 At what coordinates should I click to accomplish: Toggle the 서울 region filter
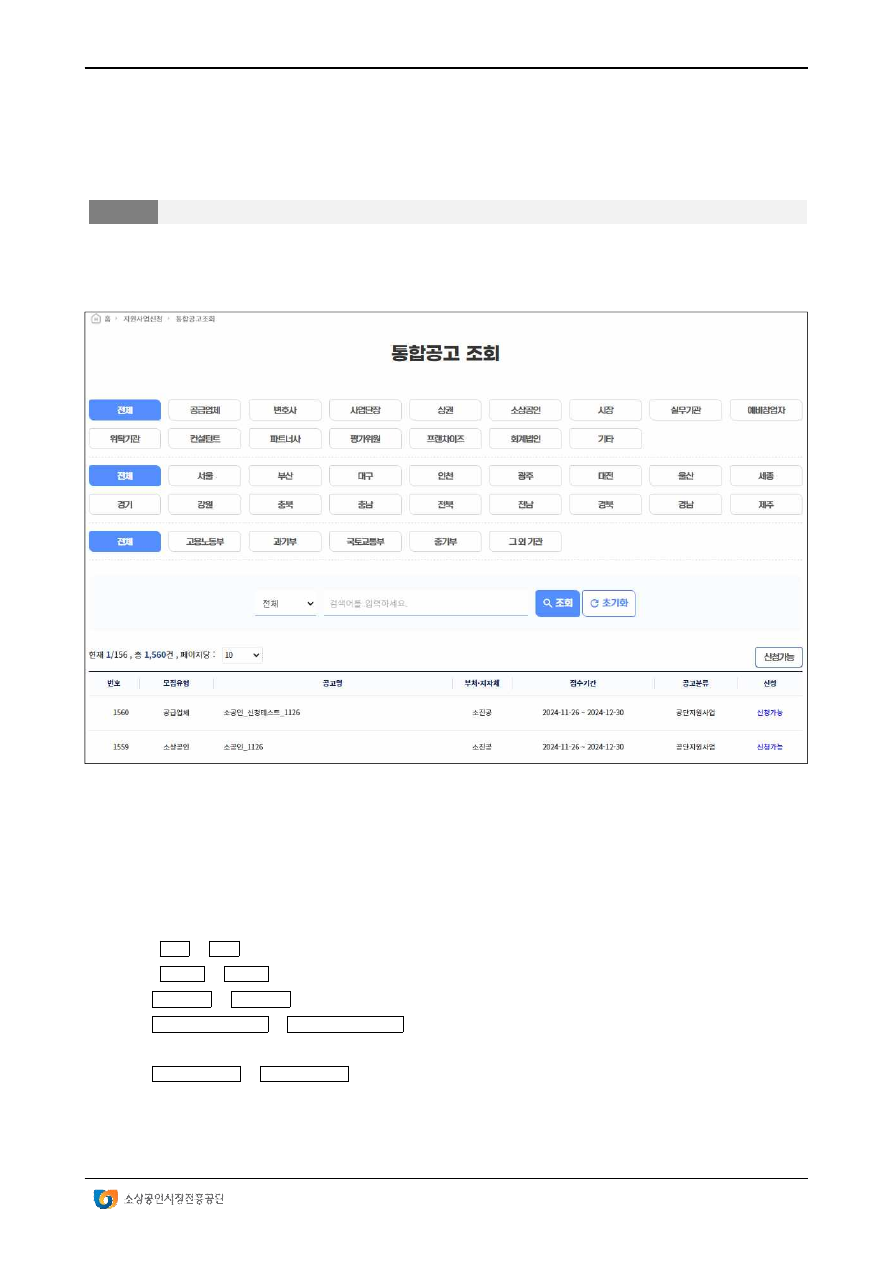205,476
